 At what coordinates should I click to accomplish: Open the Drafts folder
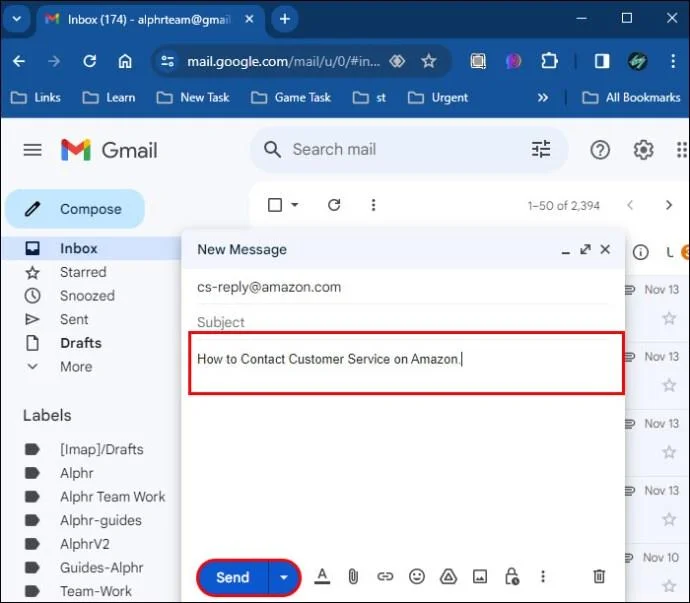pos(80,343)
